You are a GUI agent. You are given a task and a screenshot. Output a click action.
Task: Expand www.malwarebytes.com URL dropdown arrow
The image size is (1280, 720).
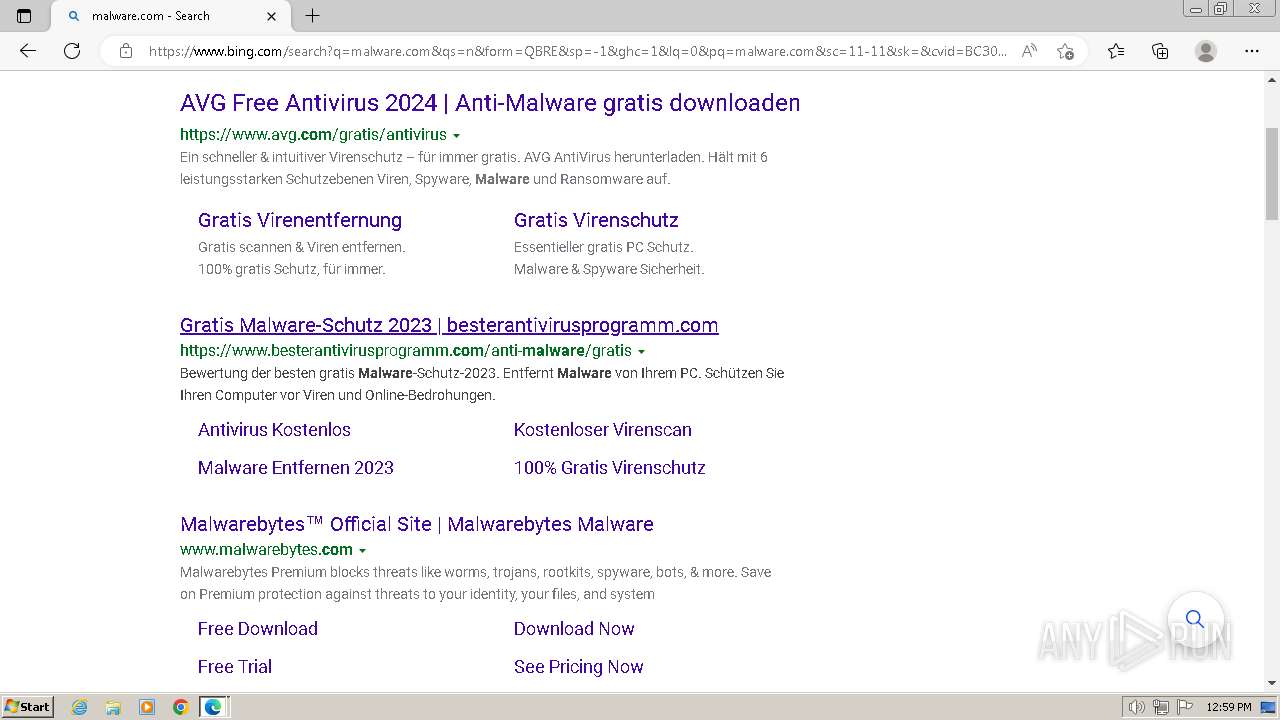click(362, 550)
